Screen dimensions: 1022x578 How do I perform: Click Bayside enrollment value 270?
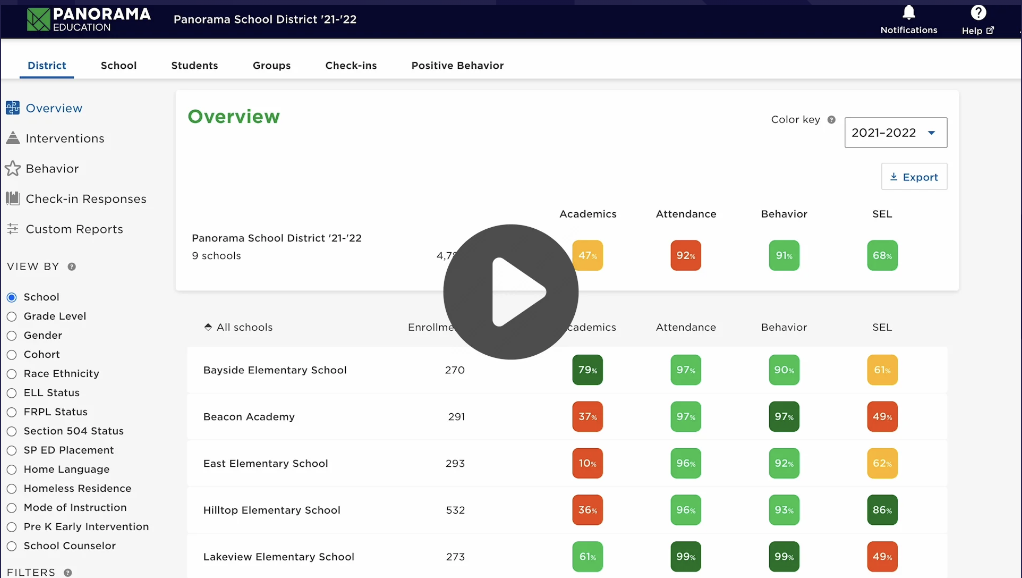455,370
